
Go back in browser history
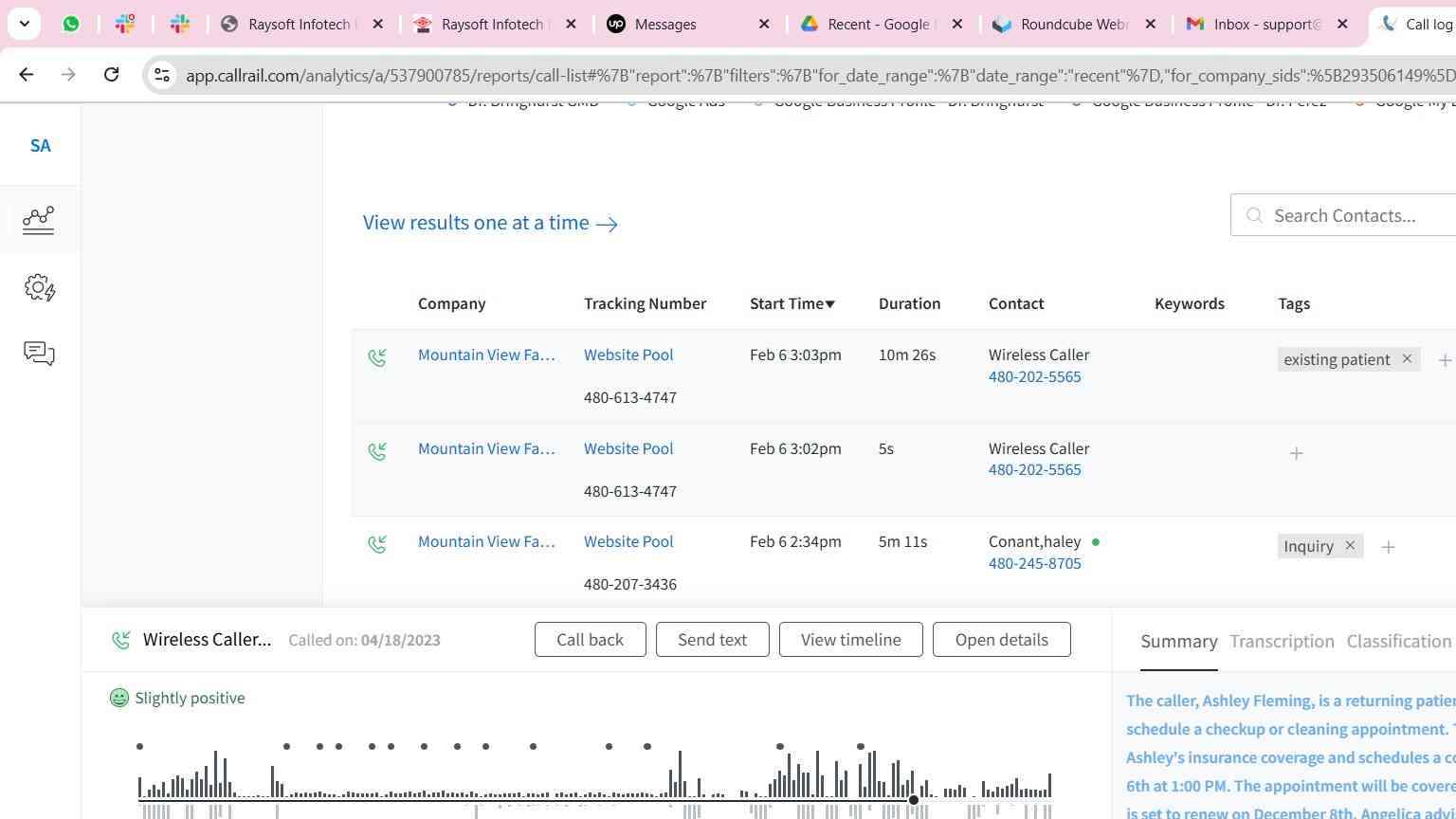pos(27,74)
